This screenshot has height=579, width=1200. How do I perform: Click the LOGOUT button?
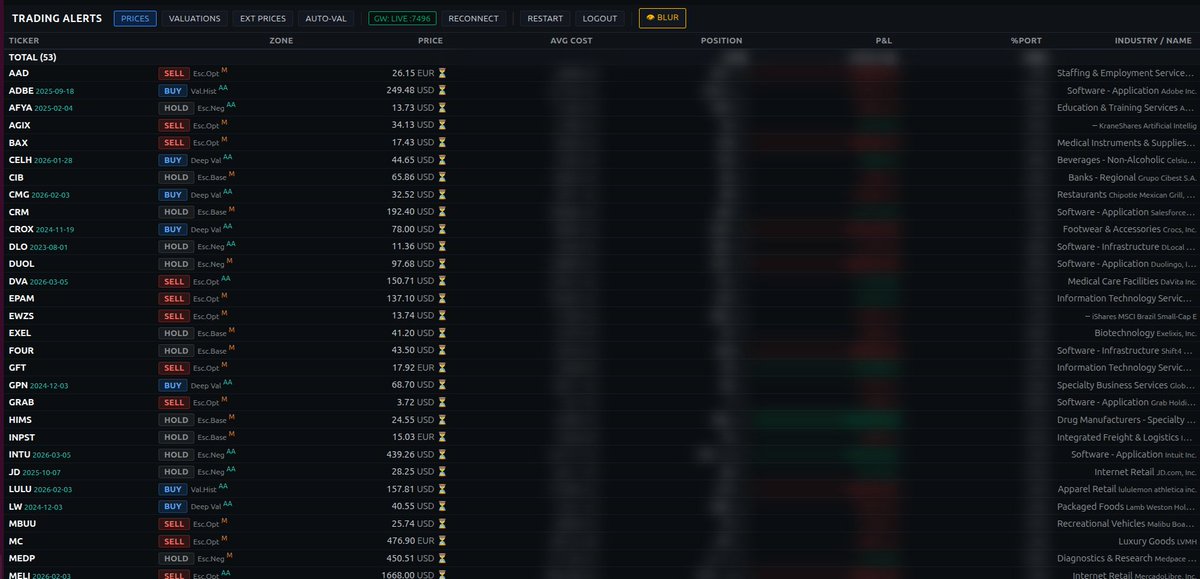[600, 19]
